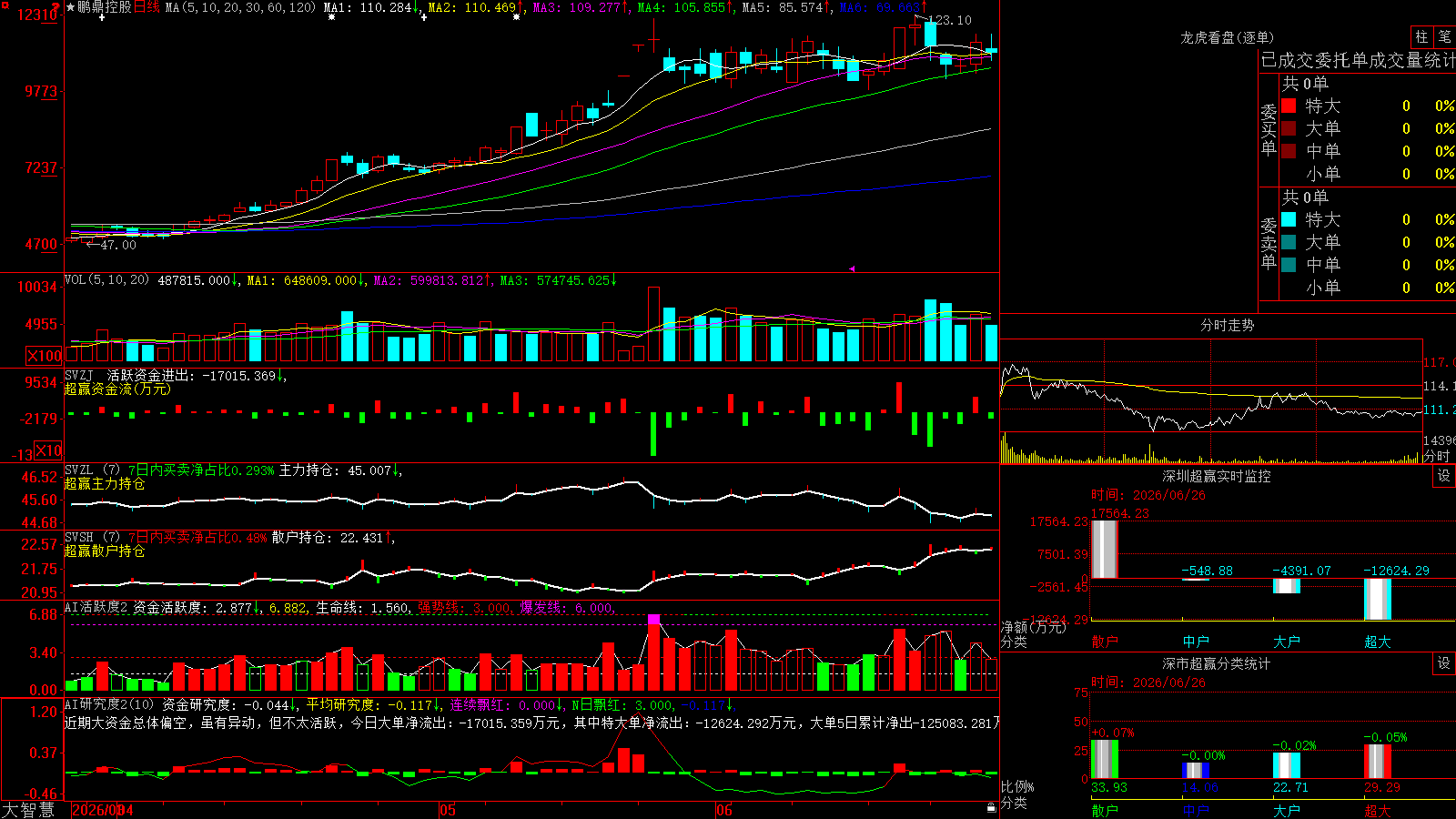Click 小单 row under 委买单
1456x819 pixels.
(1368, 174)
